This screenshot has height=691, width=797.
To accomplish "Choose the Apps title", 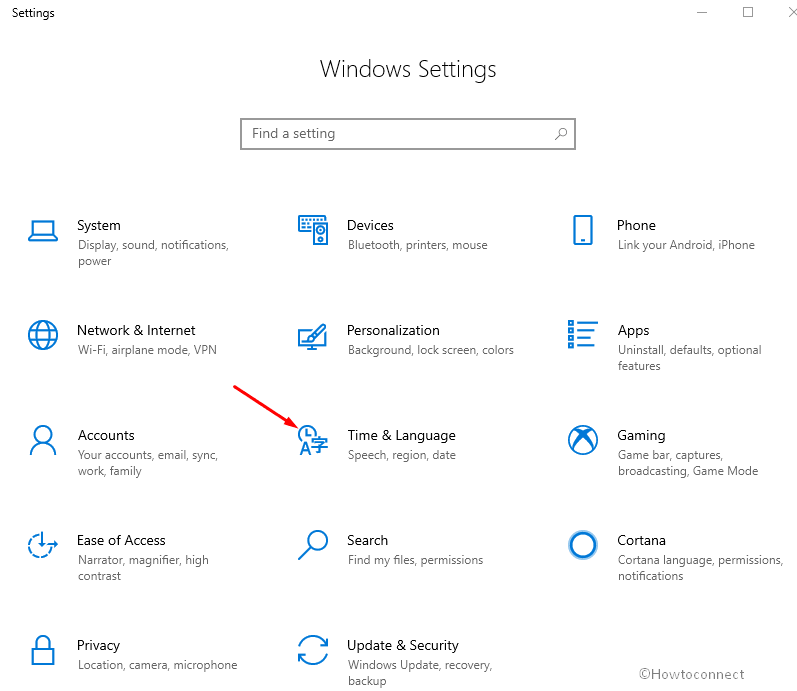I will pos(633,331).
